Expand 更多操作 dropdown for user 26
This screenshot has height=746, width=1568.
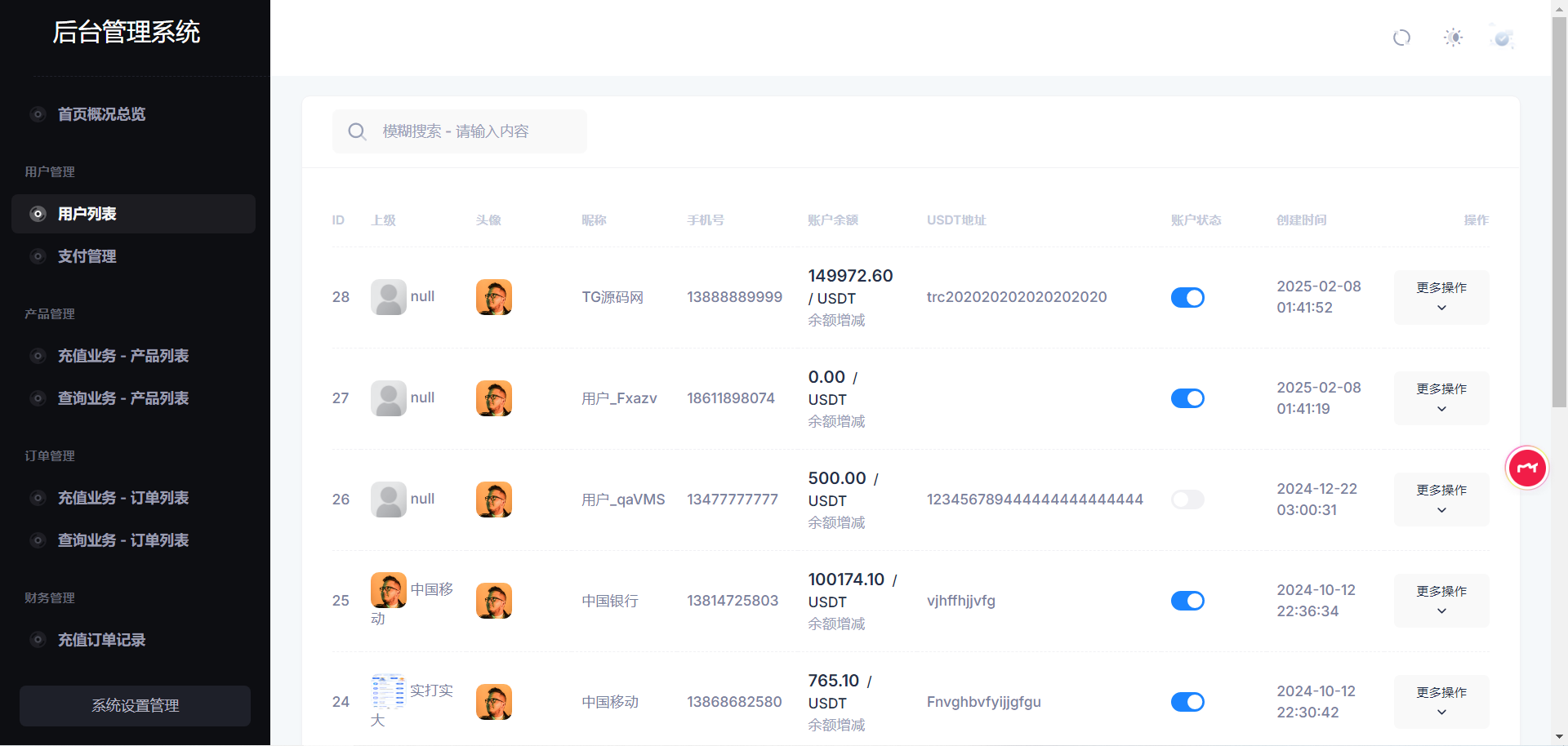pos(1441,500)
